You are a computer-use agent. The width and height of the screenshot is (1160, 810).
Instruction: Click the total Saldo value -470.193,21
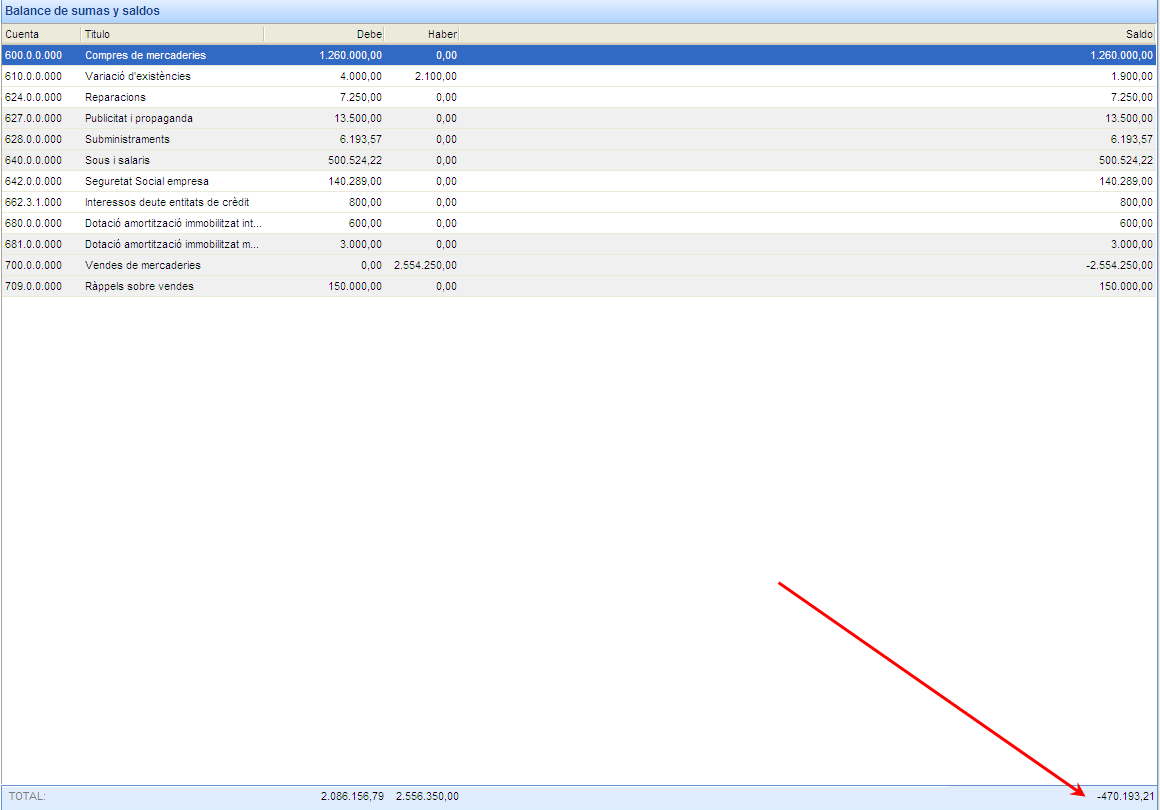click(x=1124, y=796)
